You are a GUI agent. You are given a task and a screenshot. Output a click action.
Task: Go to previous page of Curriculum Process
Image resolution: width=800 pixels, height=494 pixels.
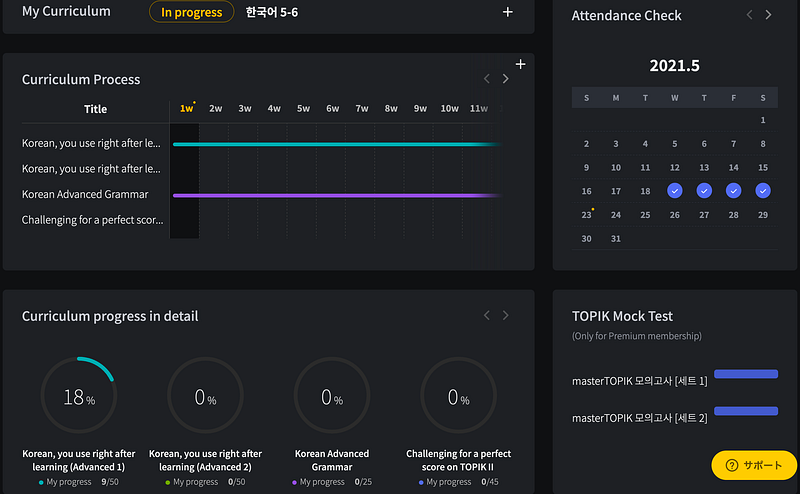[x=487, y=79]
